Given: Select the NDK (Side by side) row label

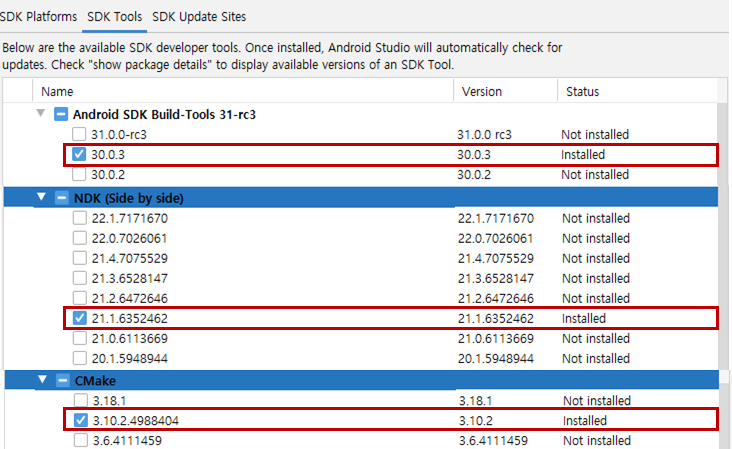Looking at the screenshot, I should tap(128, 198).
